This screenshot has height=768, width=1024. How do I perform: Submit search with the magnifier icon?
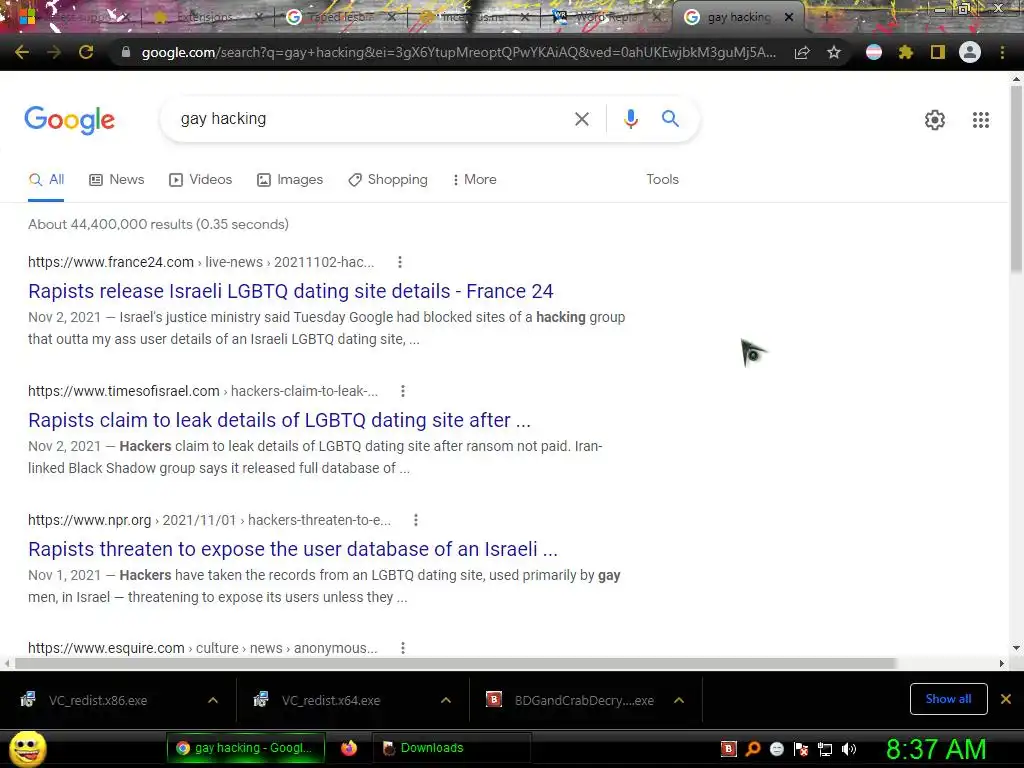[x=670, y=119]
